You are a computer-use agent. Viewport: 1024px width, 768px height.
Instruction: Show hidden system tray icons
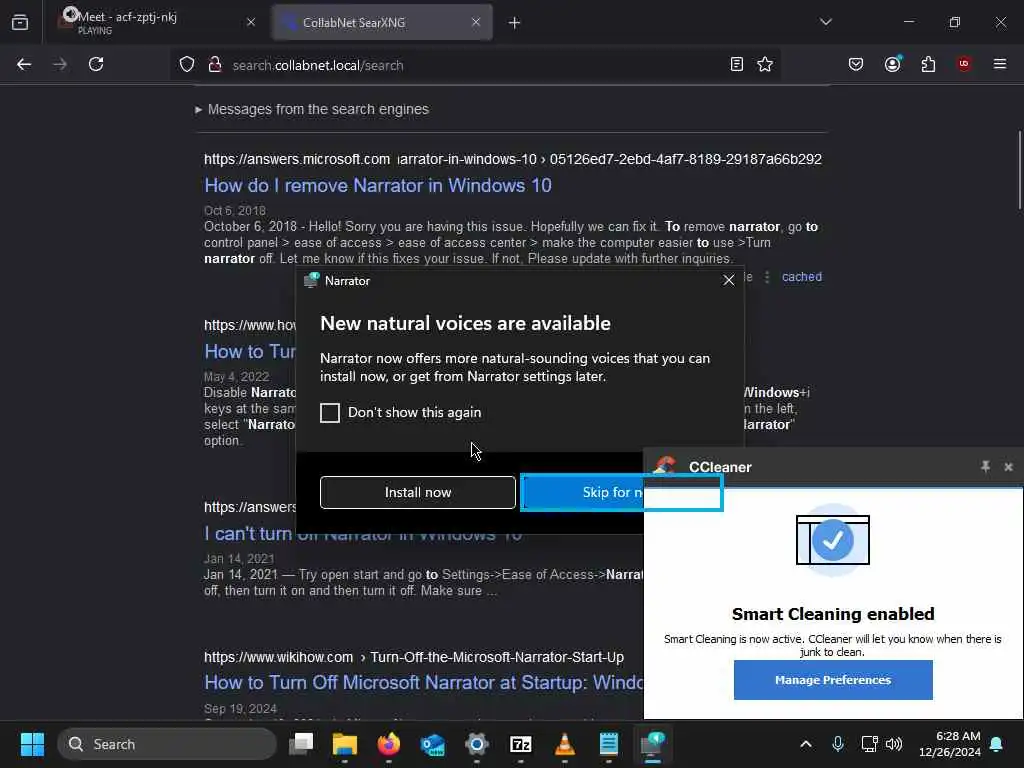(x=806, y=744)
